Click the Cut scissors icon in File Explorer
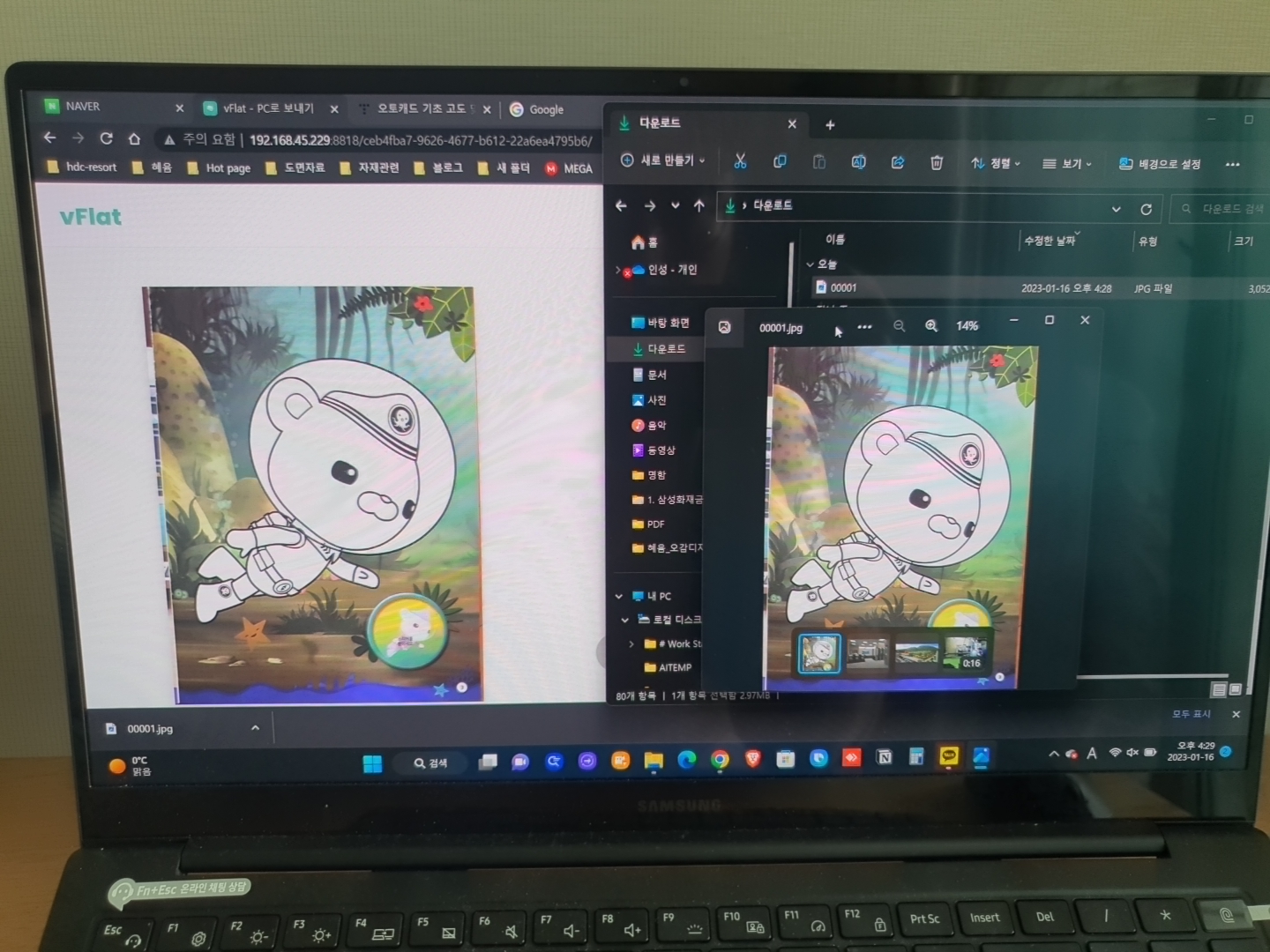 pos(740,161)
